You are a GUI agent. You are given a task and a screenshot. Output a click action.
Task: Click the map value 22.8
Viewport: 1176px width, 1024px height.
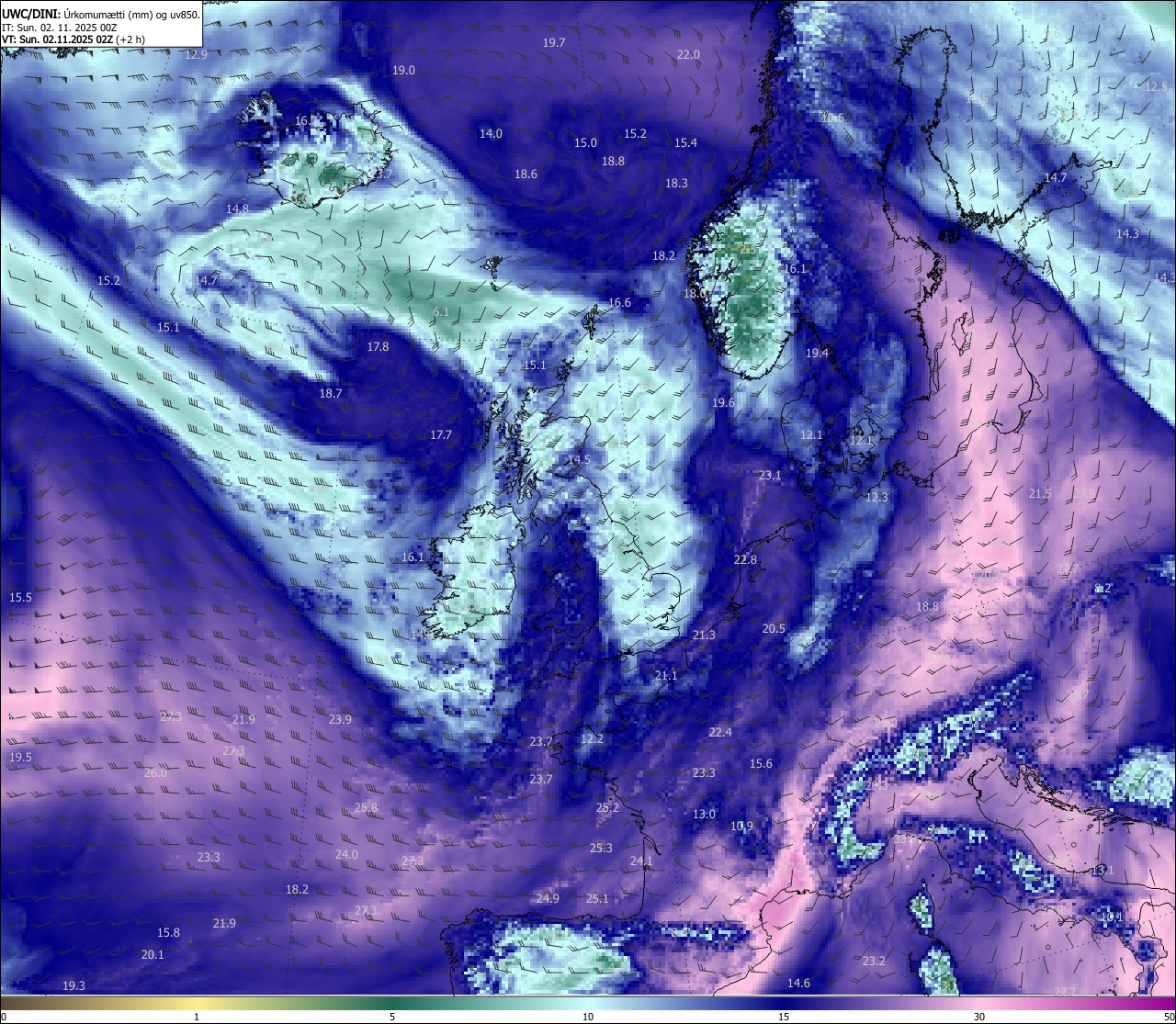745,560
